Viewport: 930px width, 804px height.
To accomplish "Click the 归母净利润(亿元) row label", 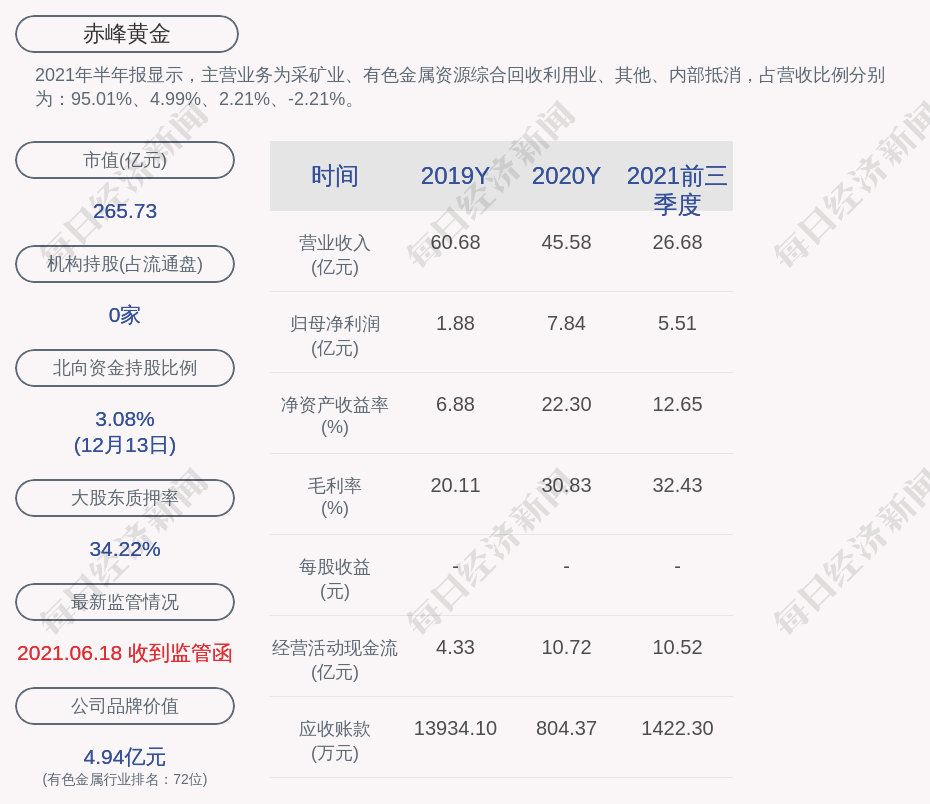I will (x=335, y=336).
